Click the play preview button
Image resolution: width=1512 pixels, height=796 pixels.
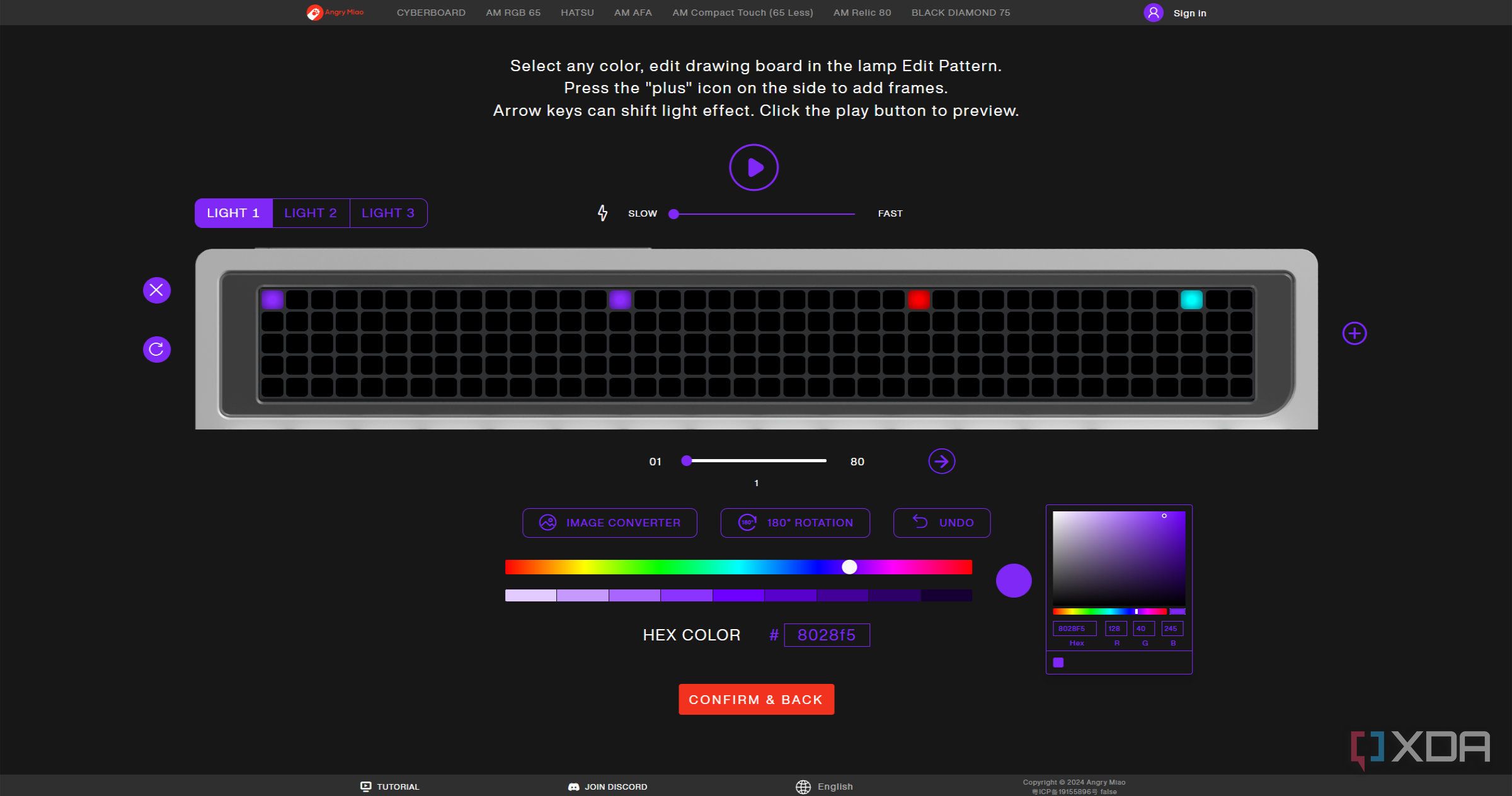pos(753,168)
